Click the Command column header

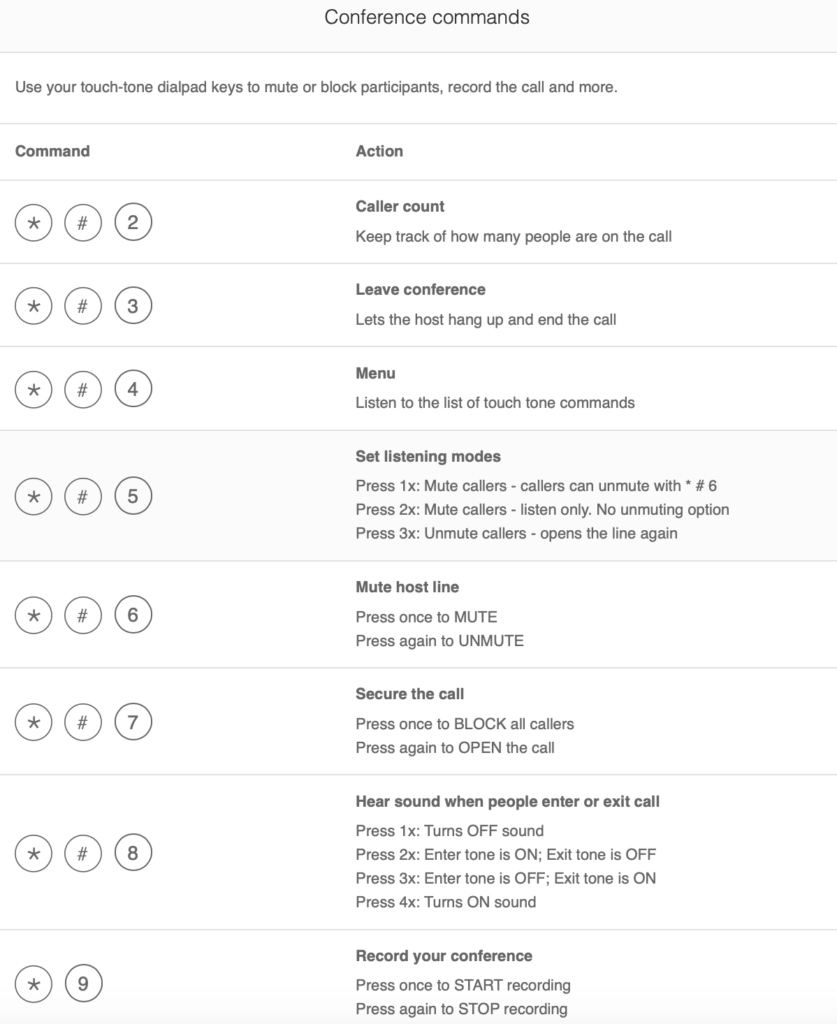[52, 151]
